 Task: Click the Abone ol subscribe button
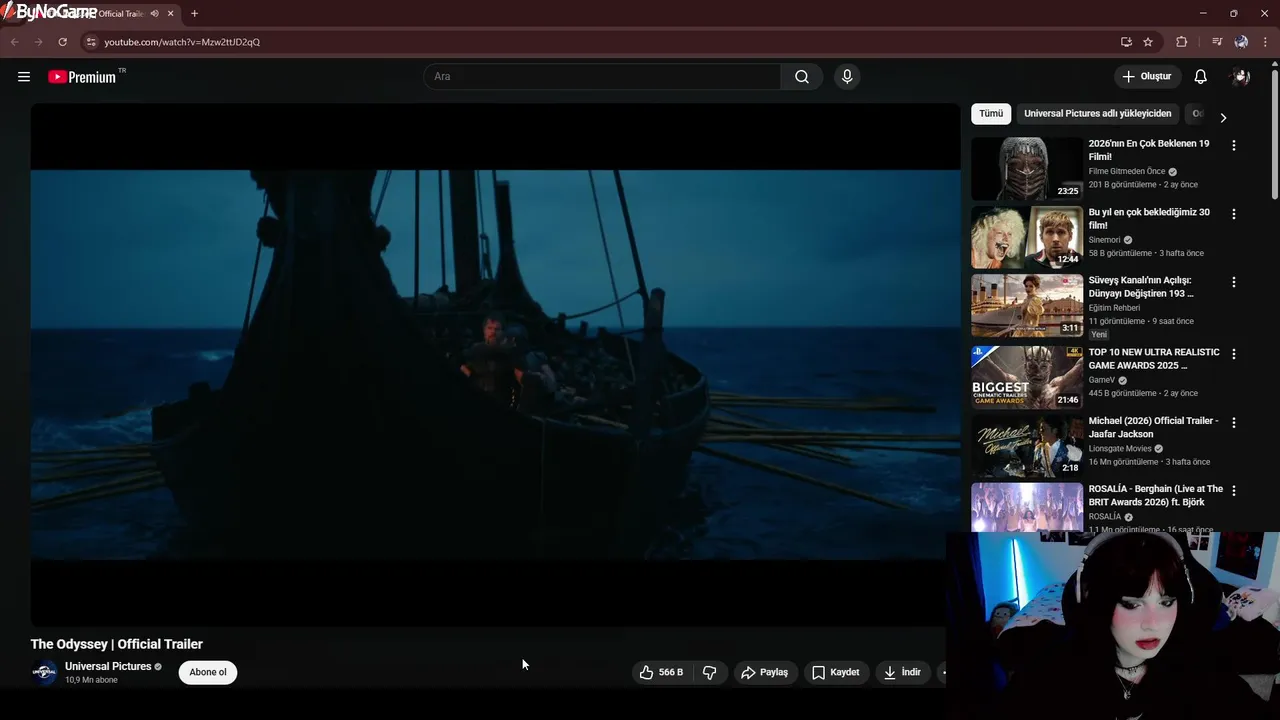(208, 672)
